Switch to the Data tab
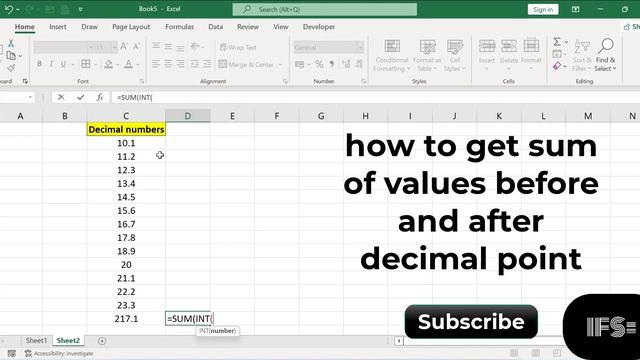 pyautogui.click(x=216, y=27)
